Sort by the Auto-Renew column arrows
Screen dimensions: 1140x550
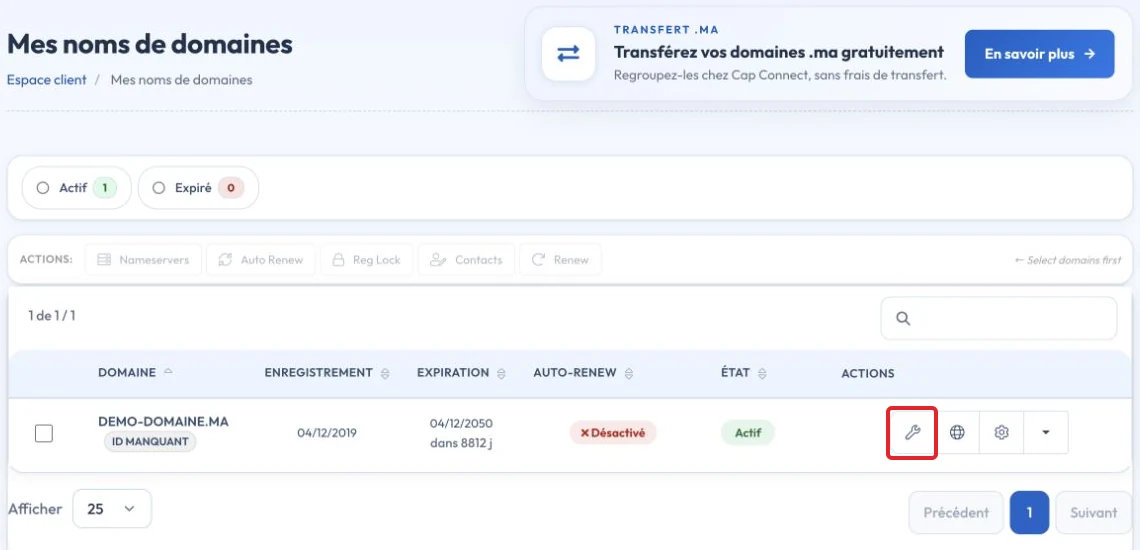tap(628, 373)
